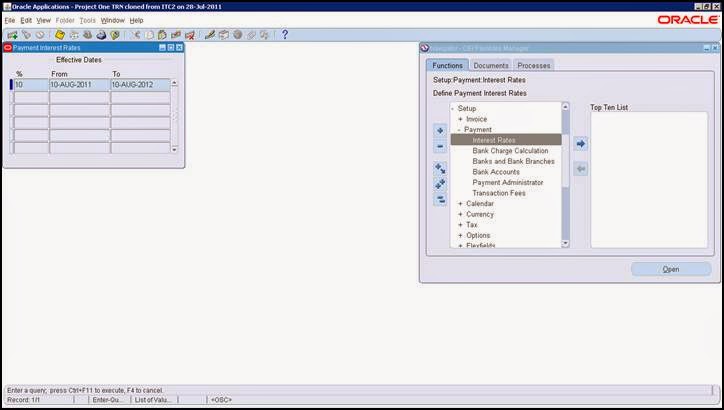
Task: Click Navigator's Expand All button
Action: [440, 184]
